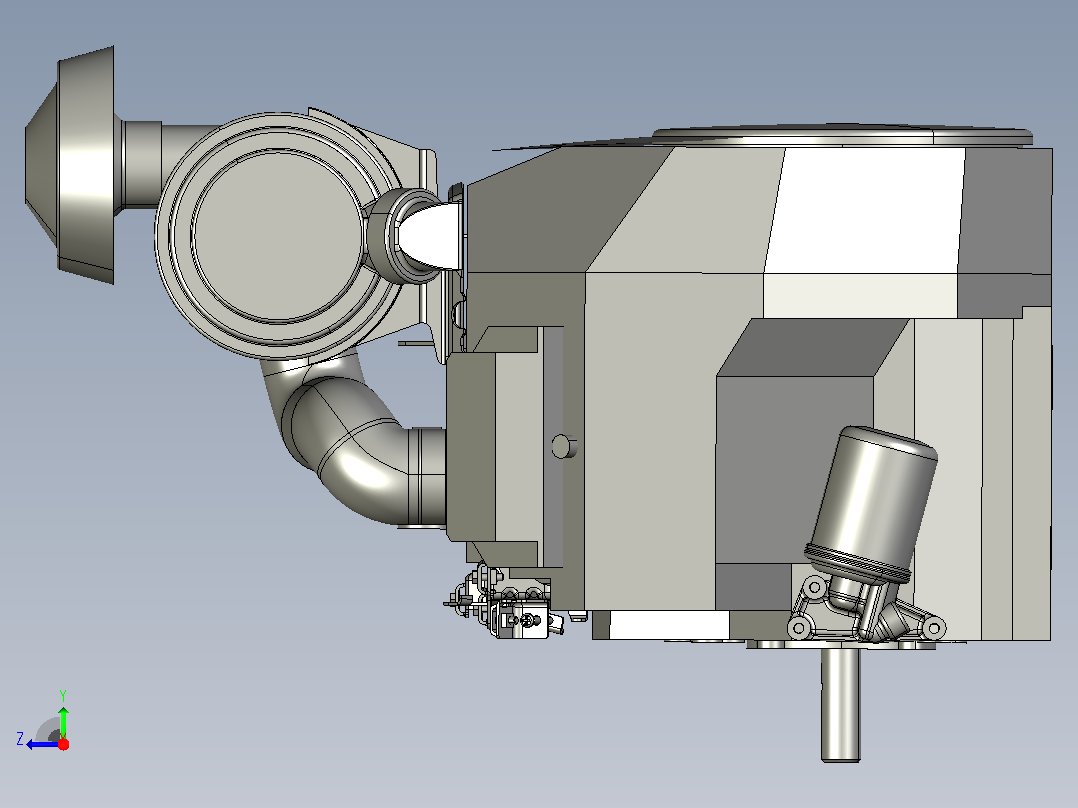Select the flat disc cover on top of the engine

point(842,137)
